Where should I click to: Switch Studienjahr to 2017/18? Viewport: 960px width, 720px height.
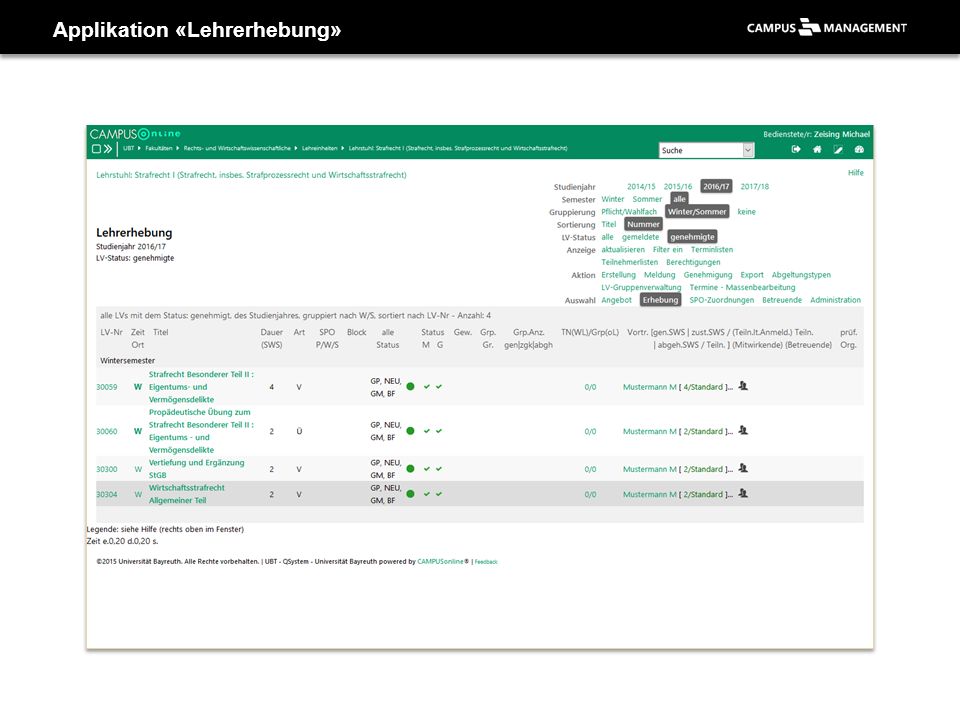pyautogui.click(x=755, y=187)
